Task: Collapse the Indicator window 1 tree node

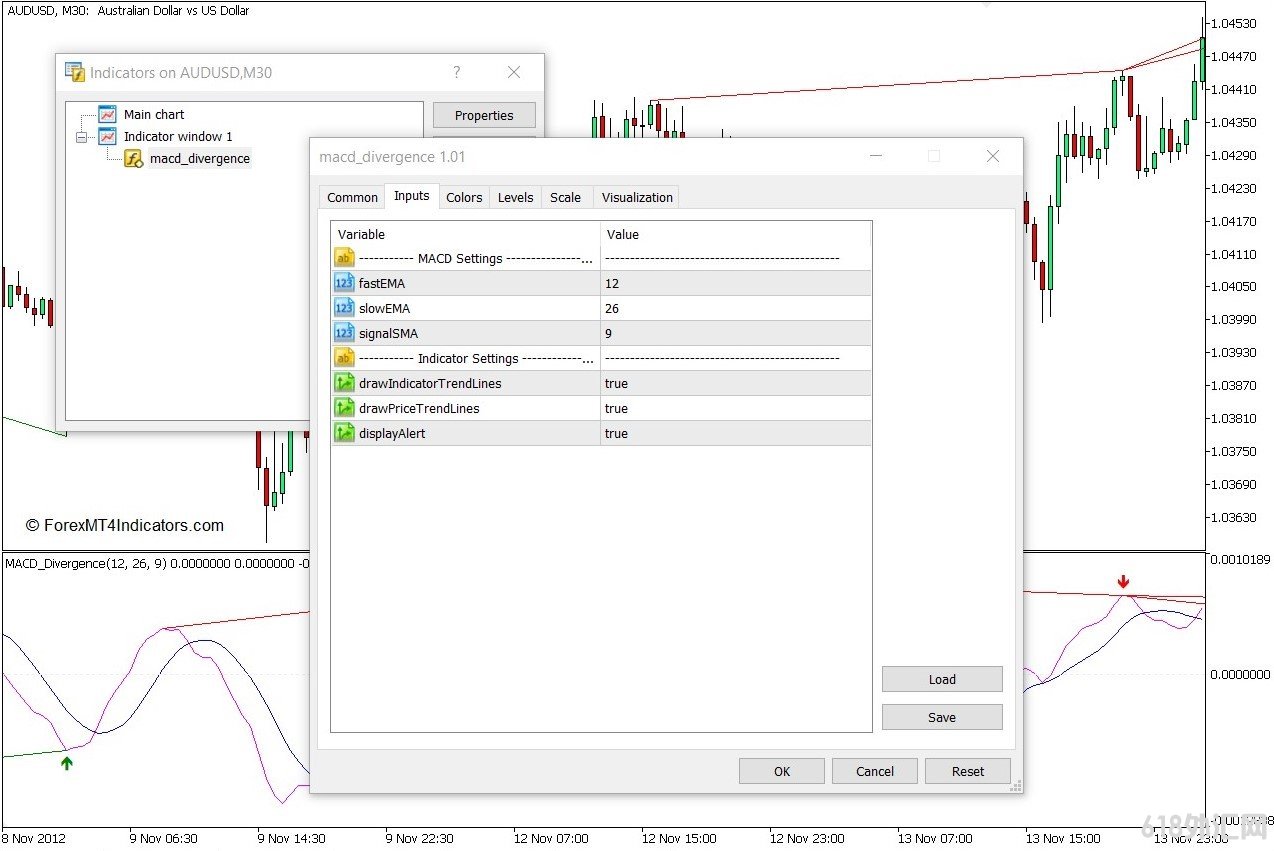Action: 82,137
